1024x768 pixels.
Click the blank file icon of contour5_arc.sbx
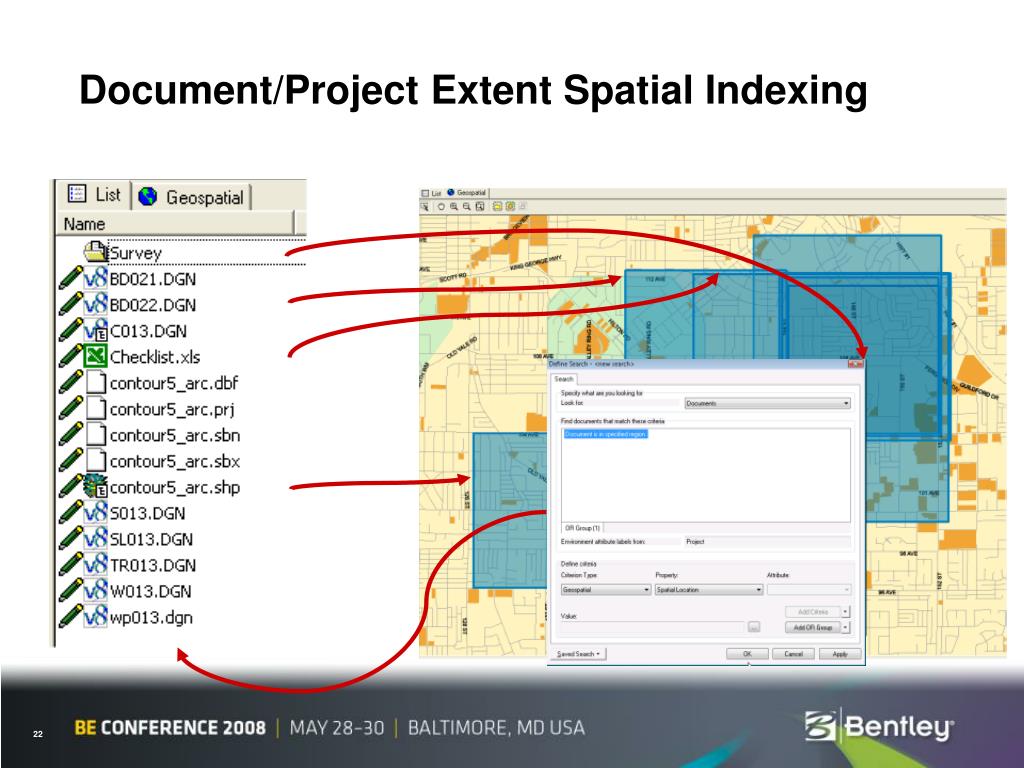pos(95,461)
